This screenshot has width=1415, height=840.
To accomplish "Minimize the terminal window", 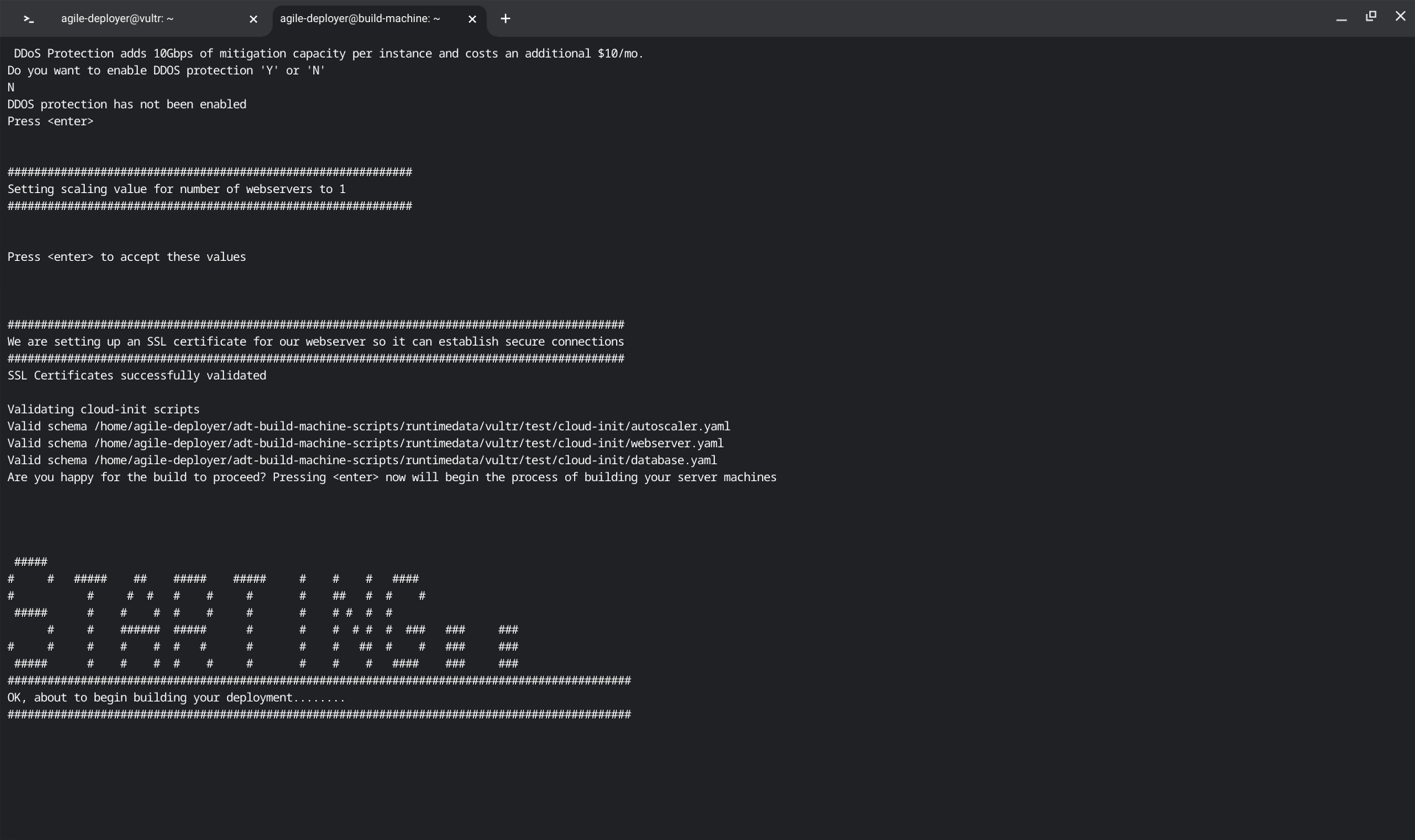I will 1341,18.
